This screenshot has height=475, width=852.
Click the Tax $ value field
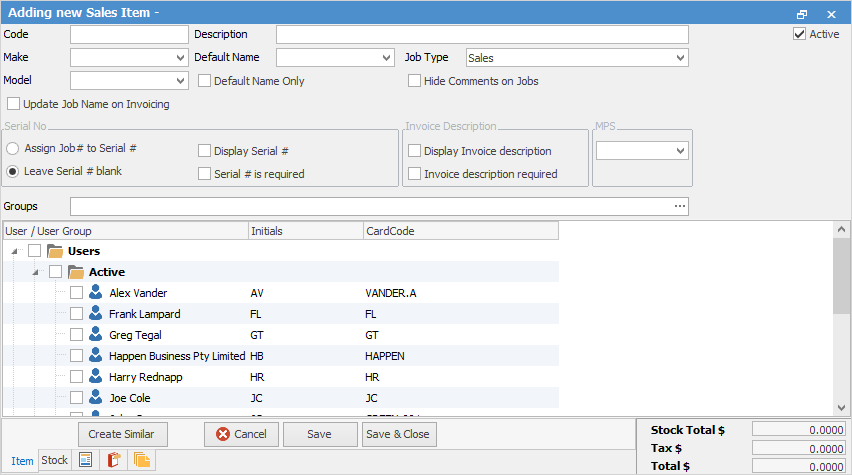pos(799,448)
